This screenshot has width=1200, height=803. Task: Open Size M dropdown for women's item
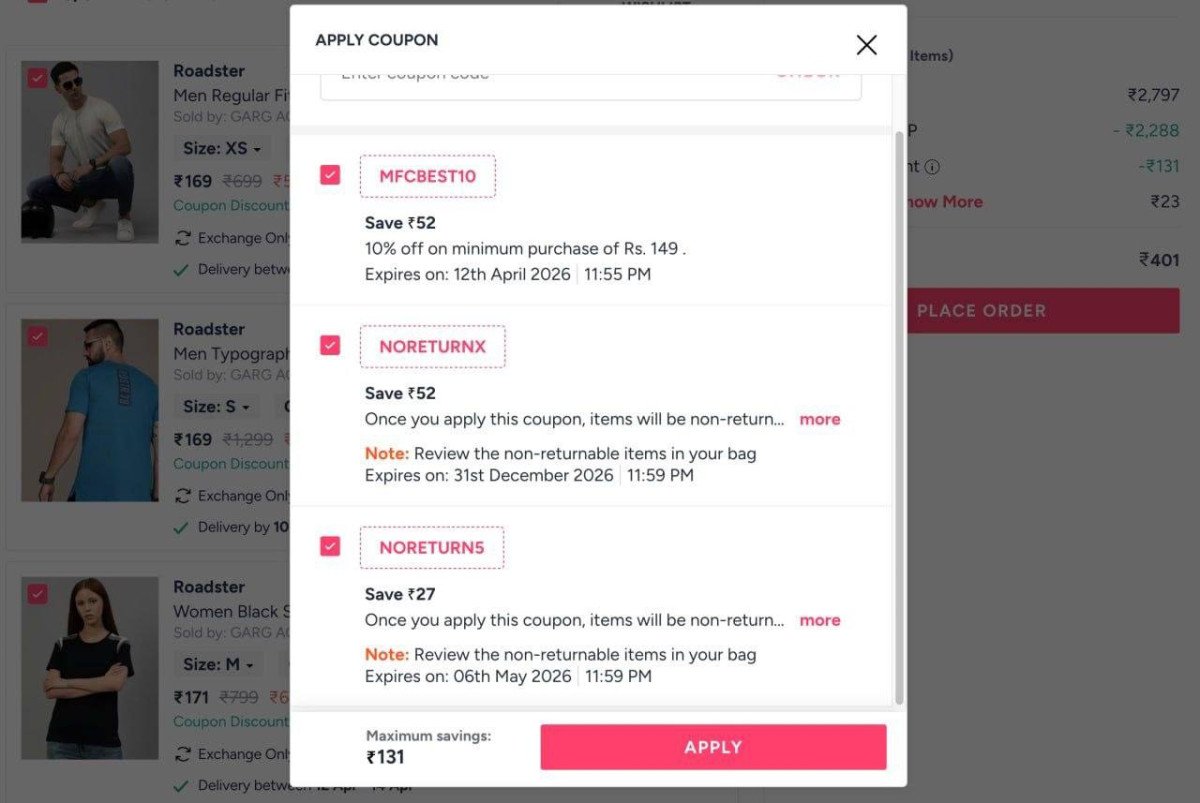point(219,664)
